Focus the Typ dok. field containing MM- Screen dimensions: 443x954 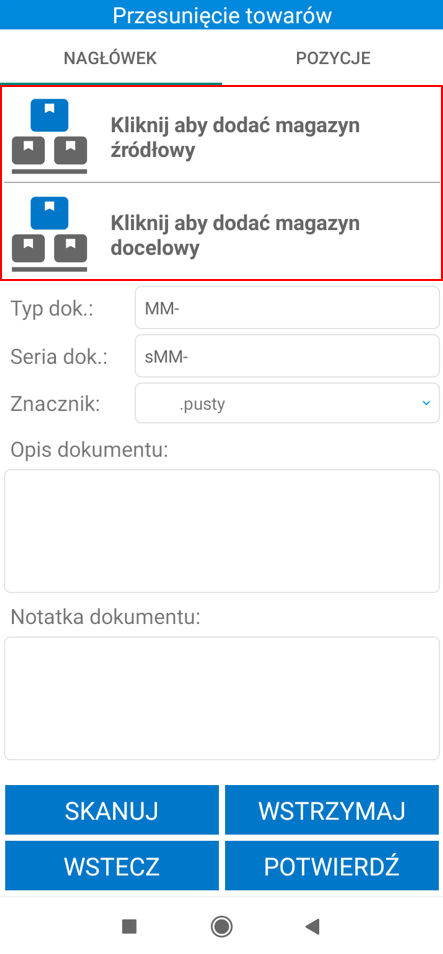tap(287, 309)
